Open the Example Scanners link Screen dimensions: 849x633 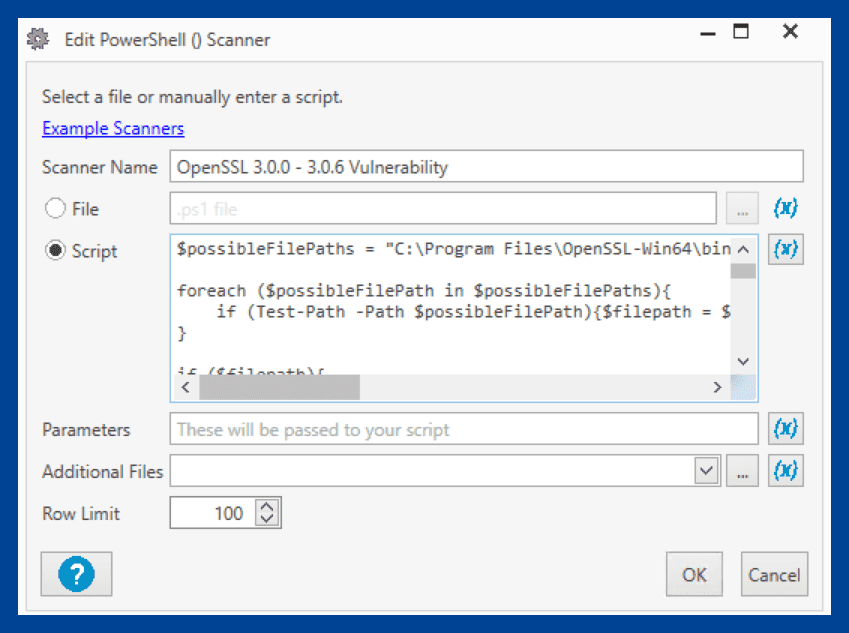pyautogui.click(x=113, y=128)
